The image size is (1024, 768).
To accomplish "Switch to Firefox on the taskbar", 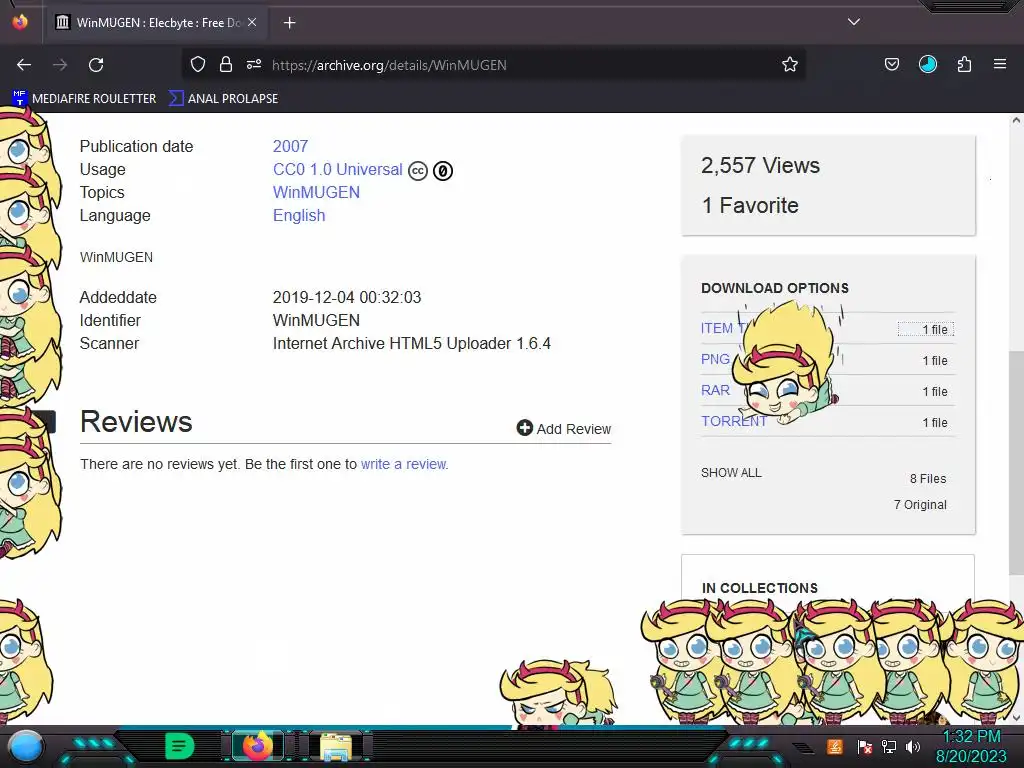I will (258, 746).
